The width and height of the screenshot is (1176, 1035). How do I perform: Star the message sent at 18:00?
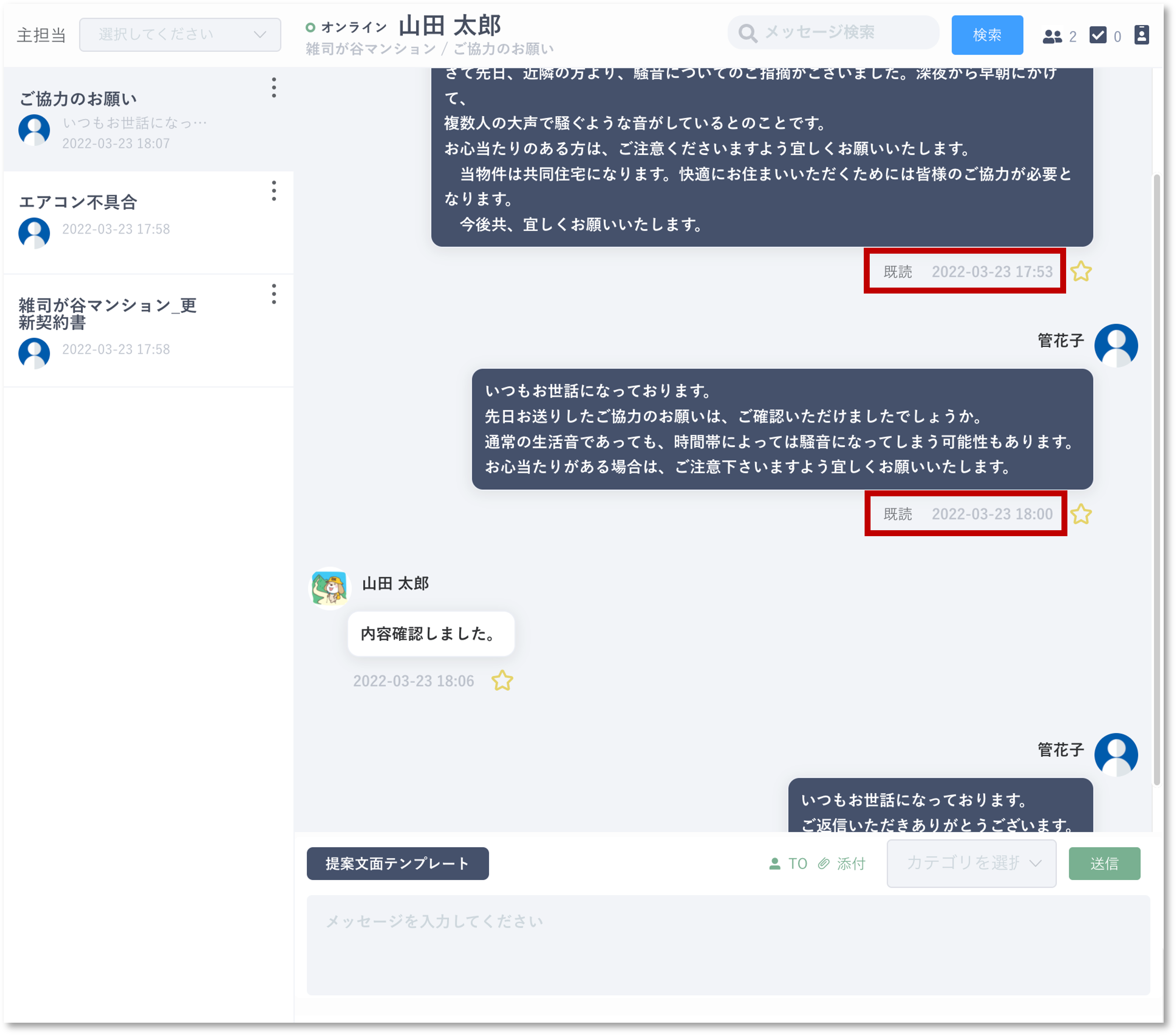[1081, 515]
